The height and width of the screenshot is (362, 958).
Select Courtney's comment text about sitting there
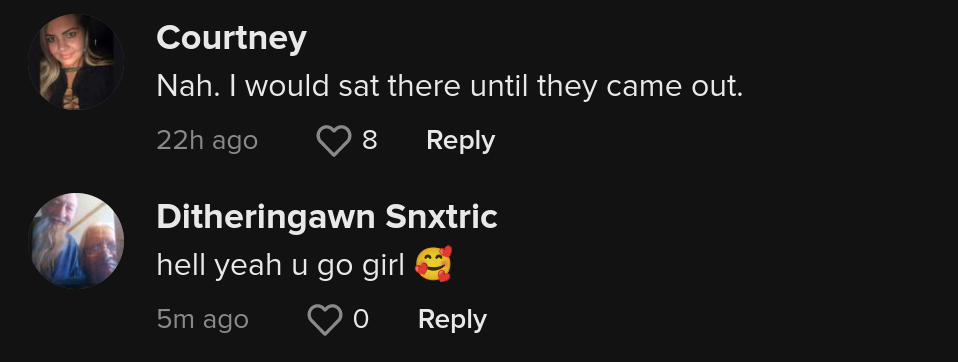tap(450, 87)
